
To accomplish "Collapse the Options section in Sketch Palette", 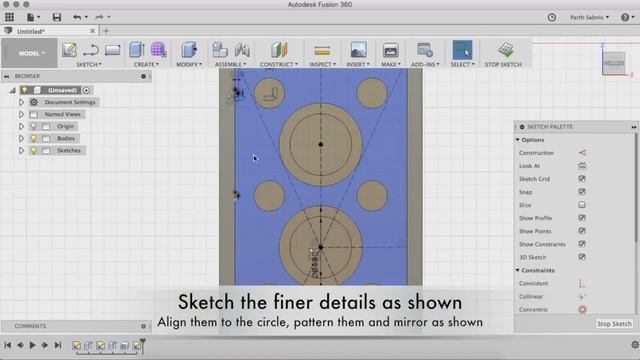I will click(518, 140).
